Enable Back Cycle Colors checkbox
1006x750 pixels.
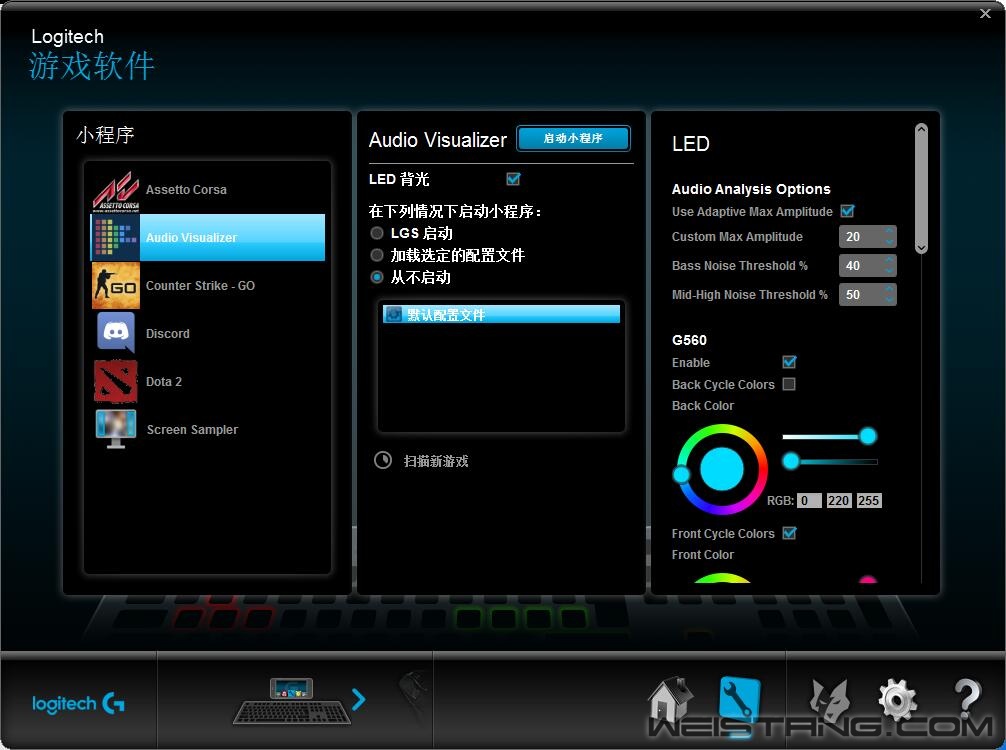[x=789, y=384]
